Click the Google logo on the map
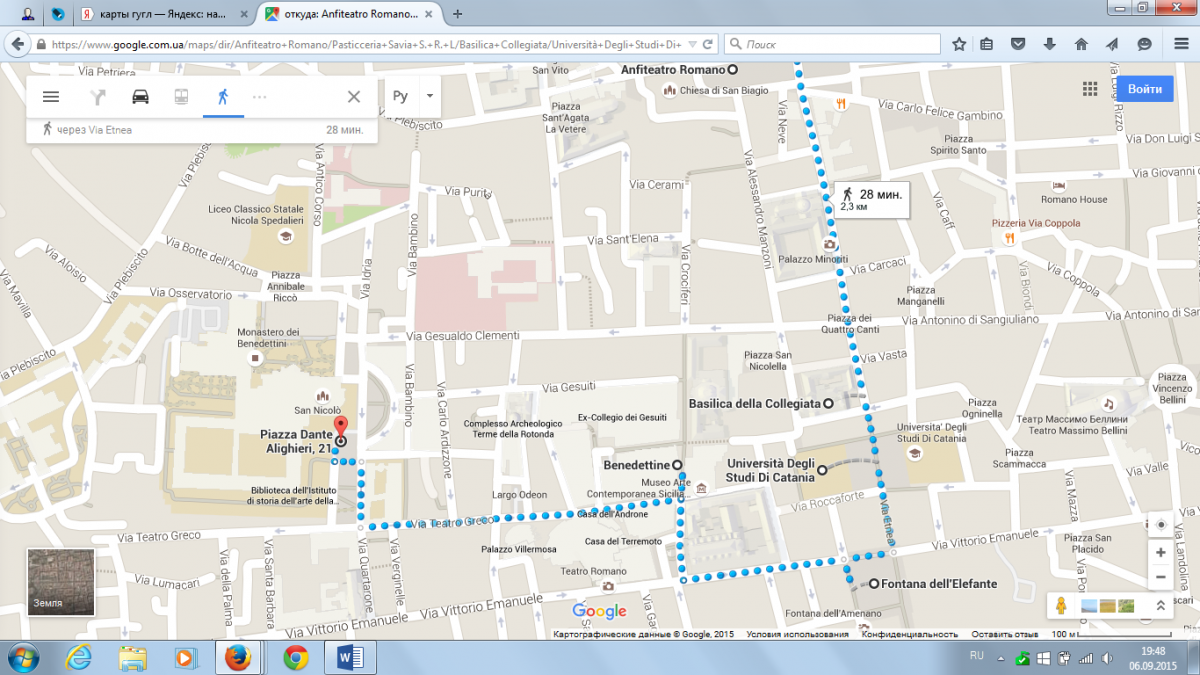The width and height of the screenshot is (1200, 675). point(599,611)
